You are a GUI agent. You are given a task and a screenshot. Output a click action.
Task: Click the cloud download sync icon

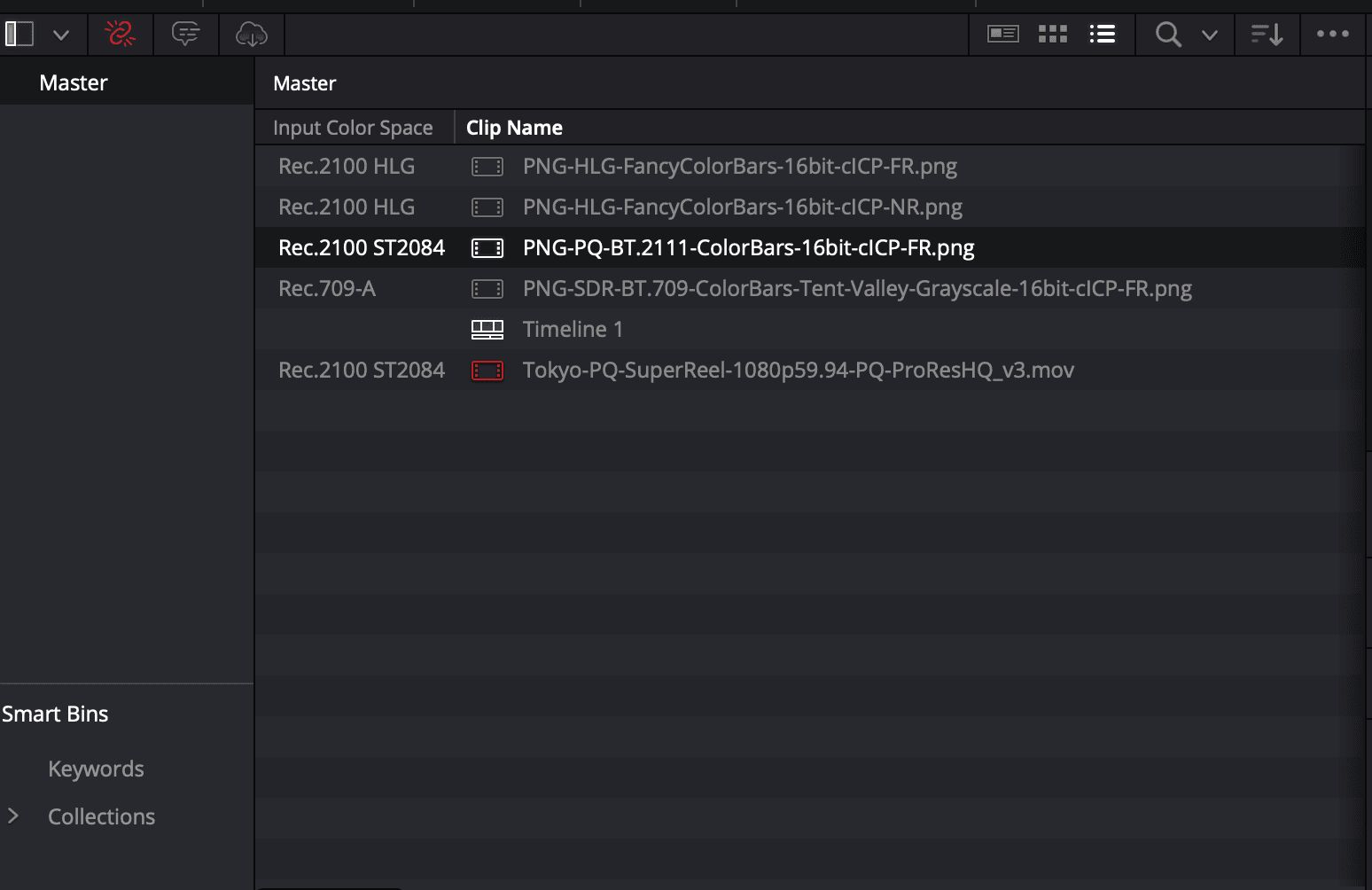(x=252, y=35)
